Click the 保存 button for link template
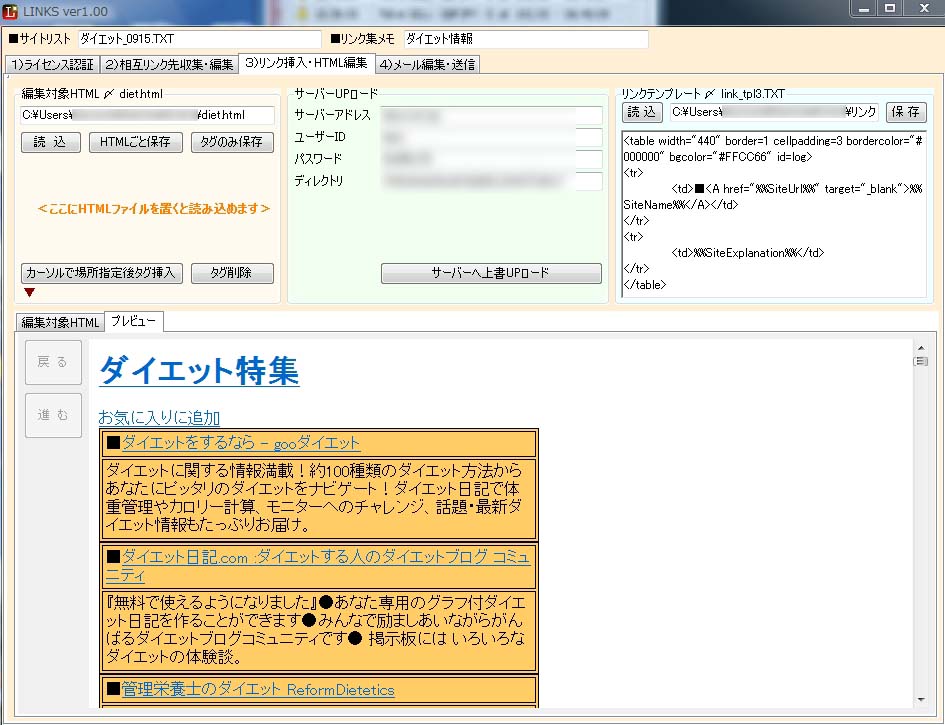This screenshot has width=945, height=725. 906,112
